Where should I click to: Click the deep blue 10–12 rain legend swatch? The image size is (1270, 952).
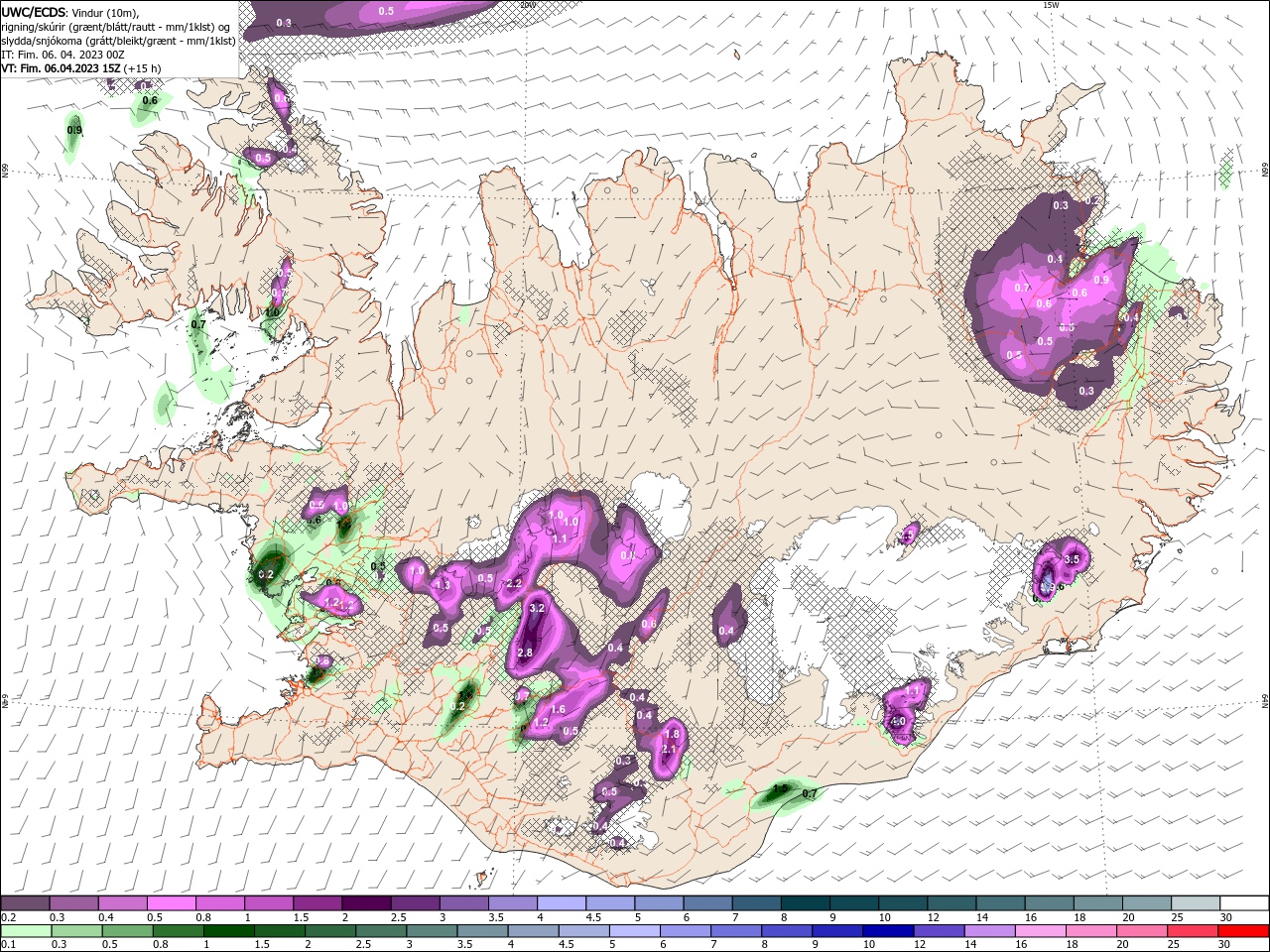[888, 931]
